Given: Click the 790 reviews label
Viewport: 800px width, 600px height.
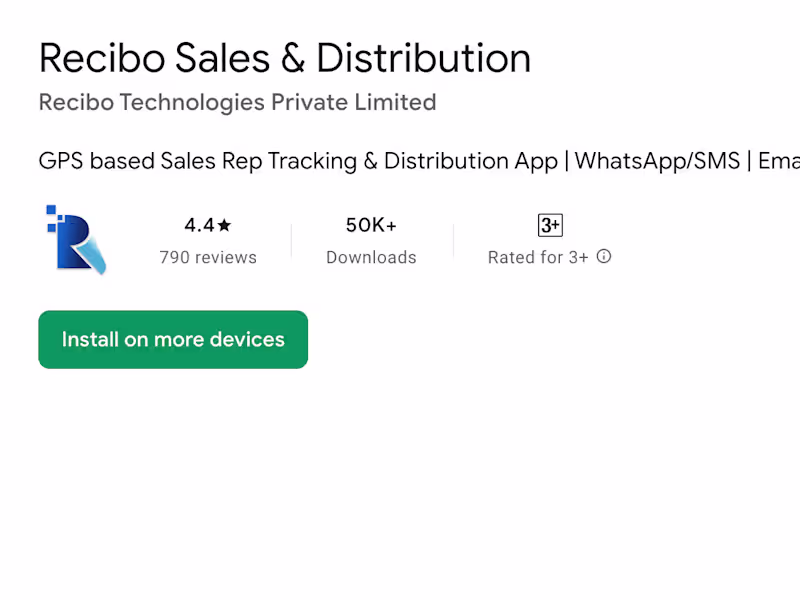Looking at the screenshot, I should [208, 257].
